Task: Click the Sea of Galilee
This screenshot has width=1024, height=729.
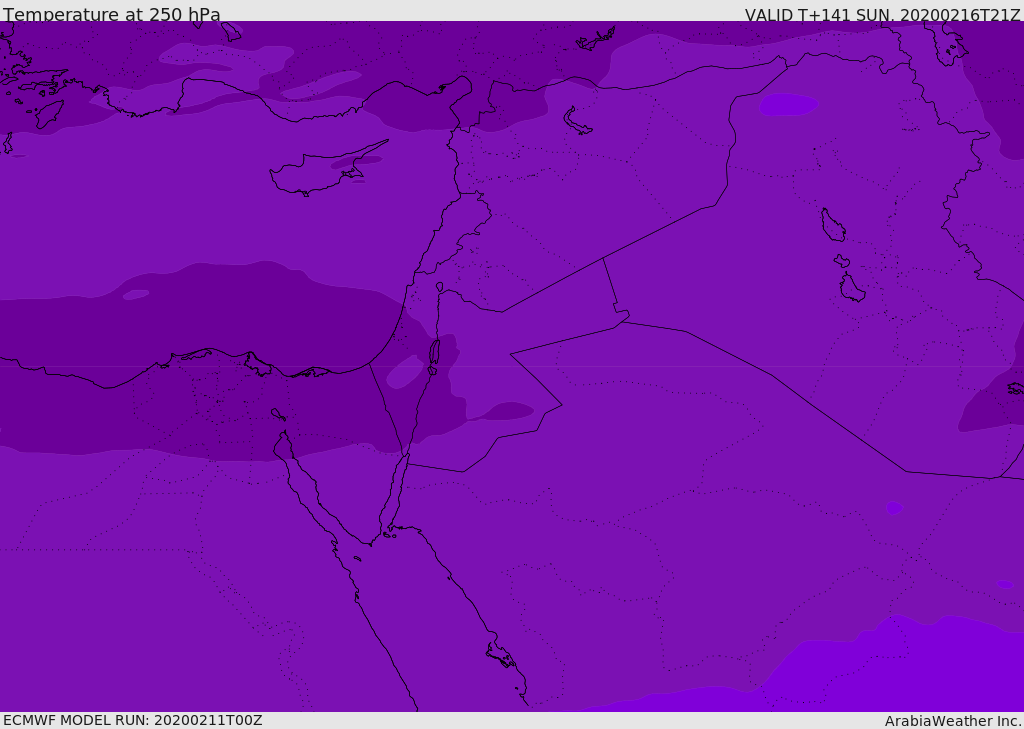Action: tap(440, 287)
